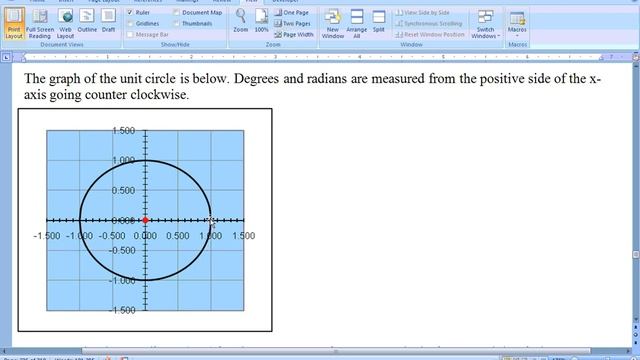Switch to Web Layout view
Screen dimensions: 640x360
click(x=65, y=24)
